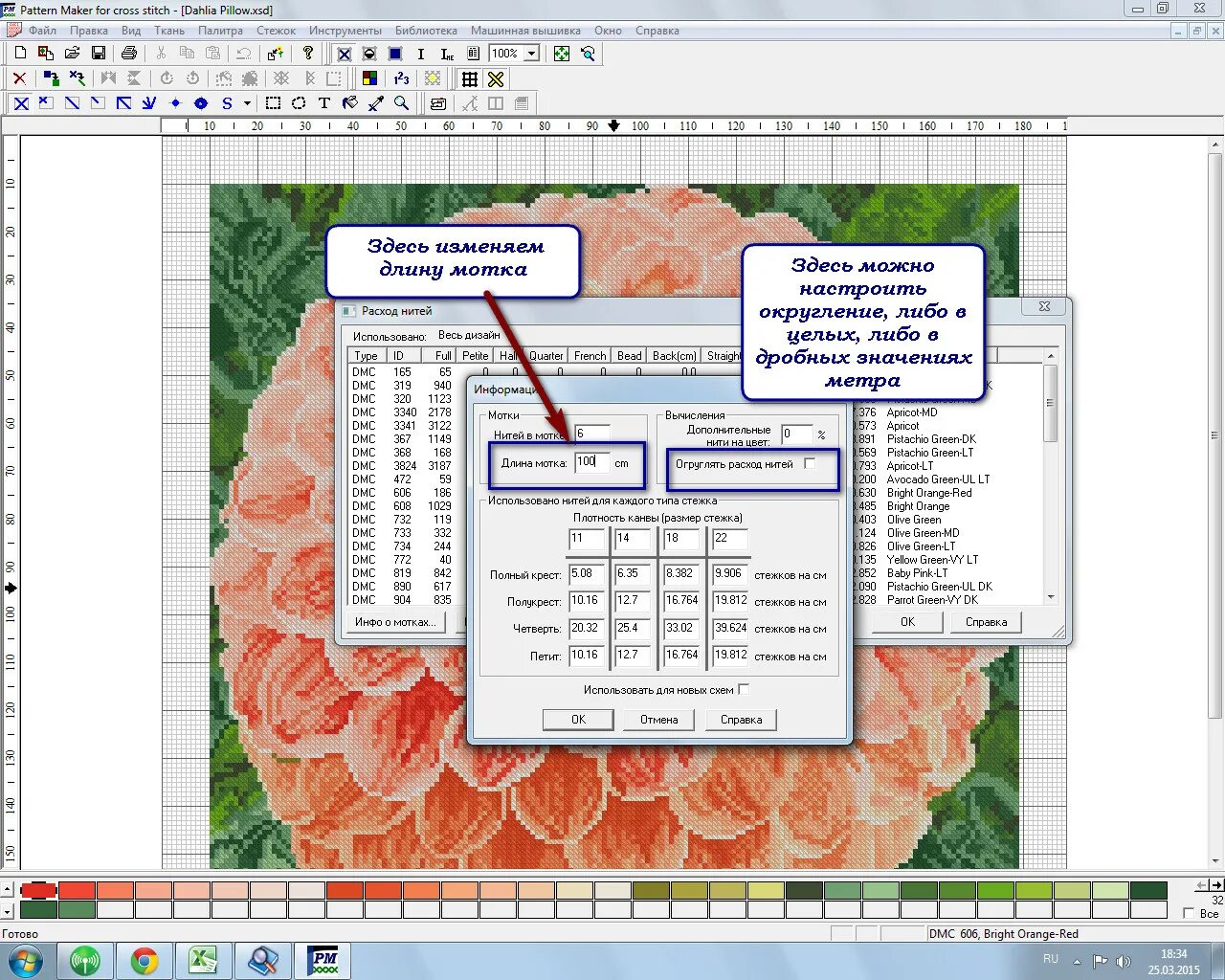The height and width of the screenshot is (980, 1225).
Task: Print the pattern with printer icon
Action: (129, 54)
